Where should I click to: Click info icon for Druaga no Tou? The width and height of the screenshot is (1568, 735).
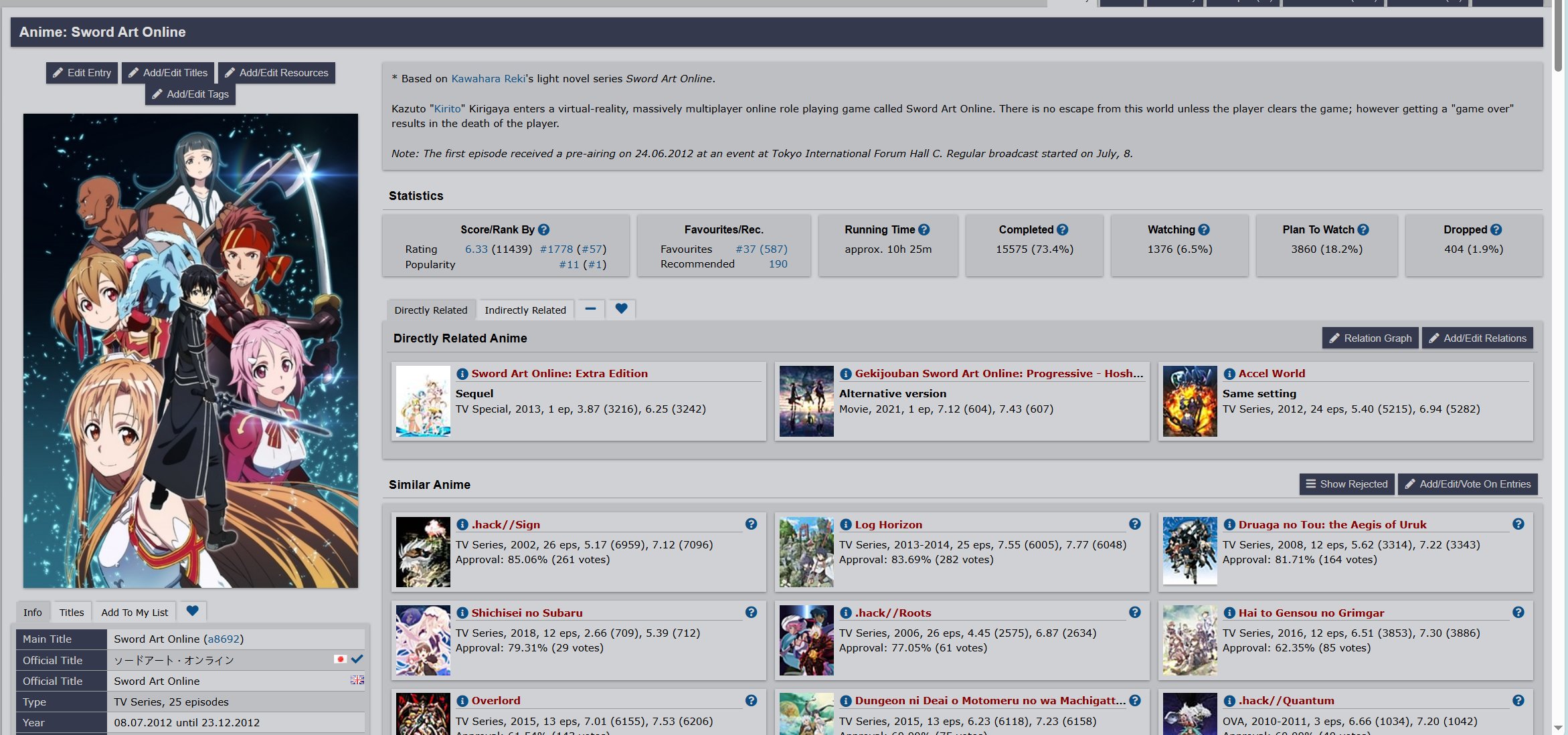pyautogui.click(x=1229, y=525)
